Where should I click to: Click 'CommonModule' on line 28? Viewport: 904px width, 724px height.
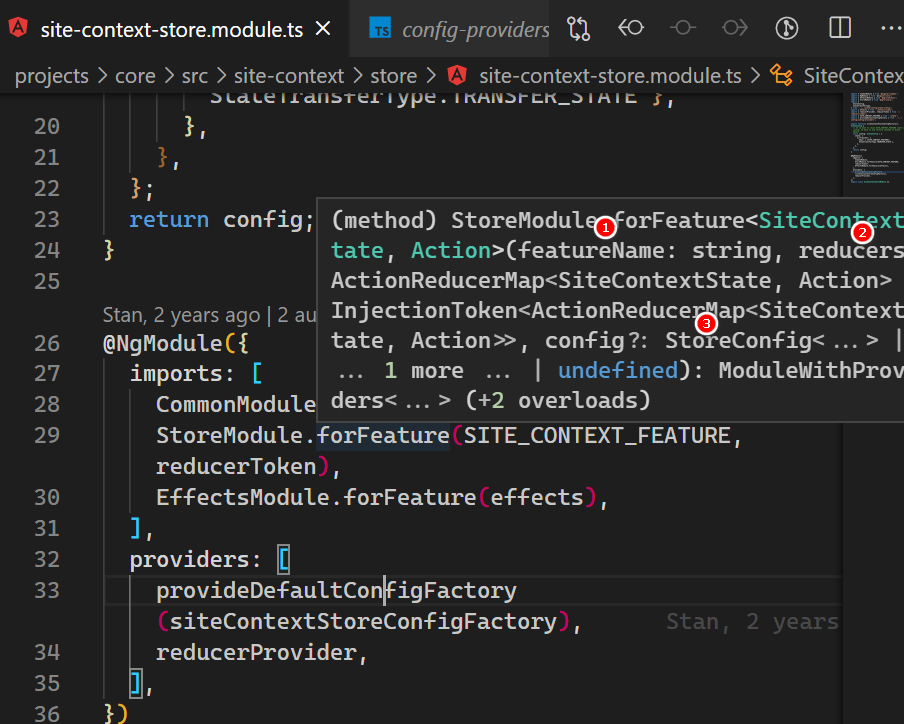(236, 404)
